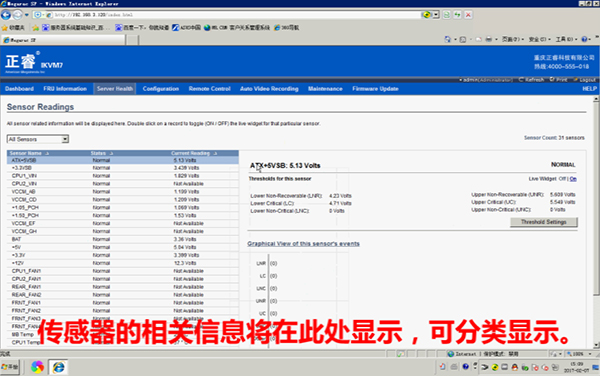600x376 pixels.
Task: Open the Favorites star in the bookmarks bar
Action: coord(13,28)
